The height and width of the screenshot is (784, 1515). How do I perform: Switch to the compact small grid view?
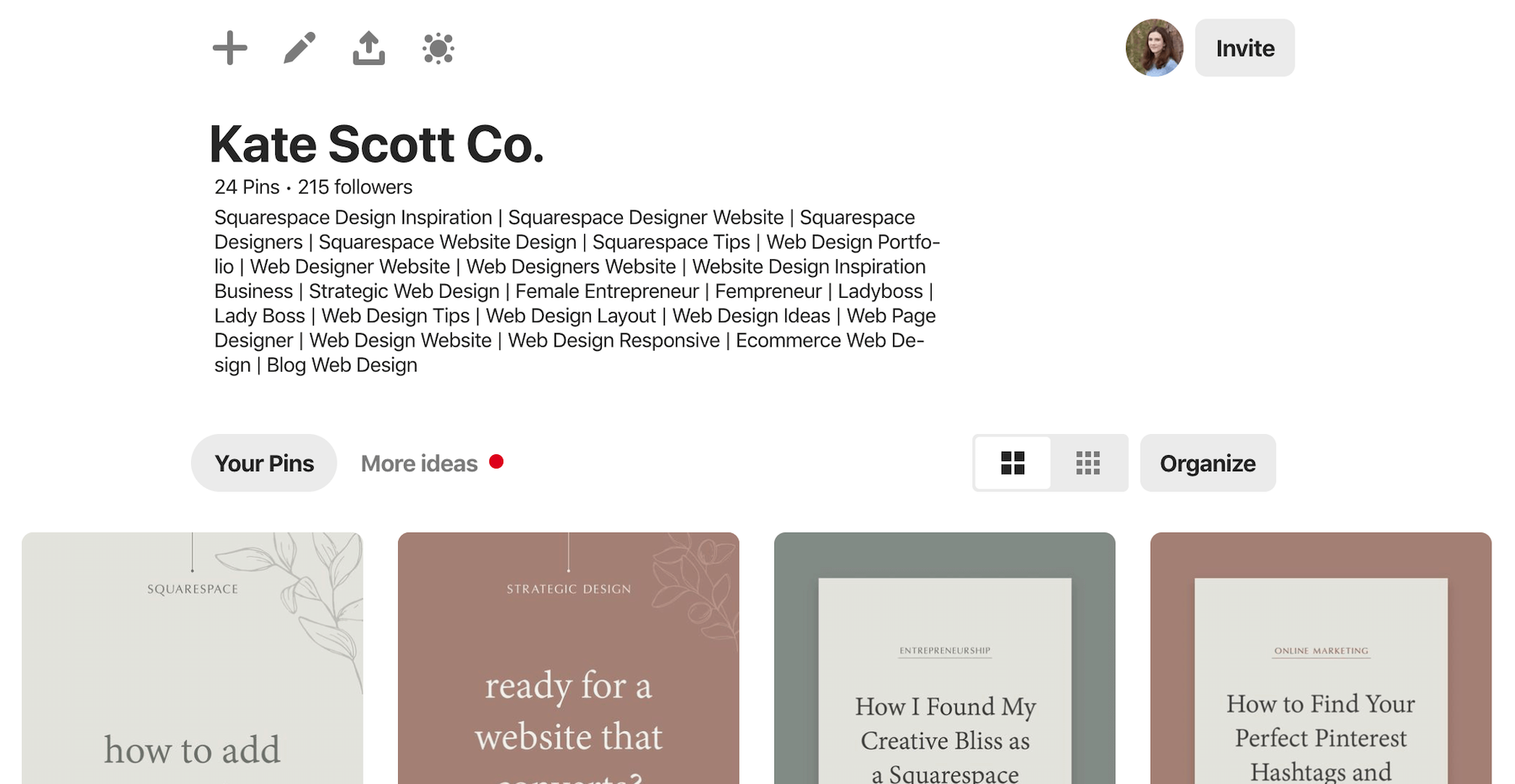tap(1088, 463)
